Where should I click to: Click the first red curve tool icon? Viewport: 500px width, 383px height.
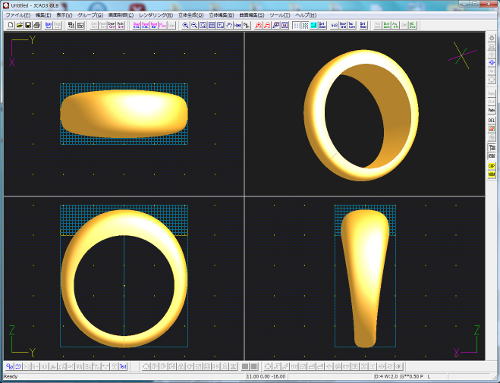pos(259,25)
